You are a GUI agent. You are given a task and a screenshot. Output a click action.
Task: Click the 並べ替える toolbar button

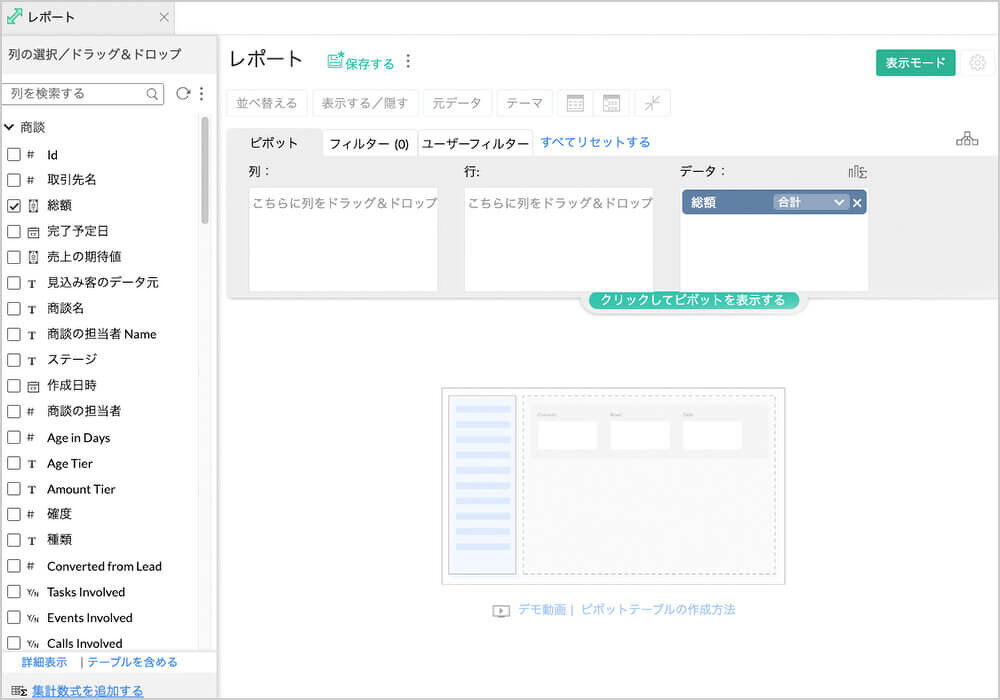(x=267, y=103)
